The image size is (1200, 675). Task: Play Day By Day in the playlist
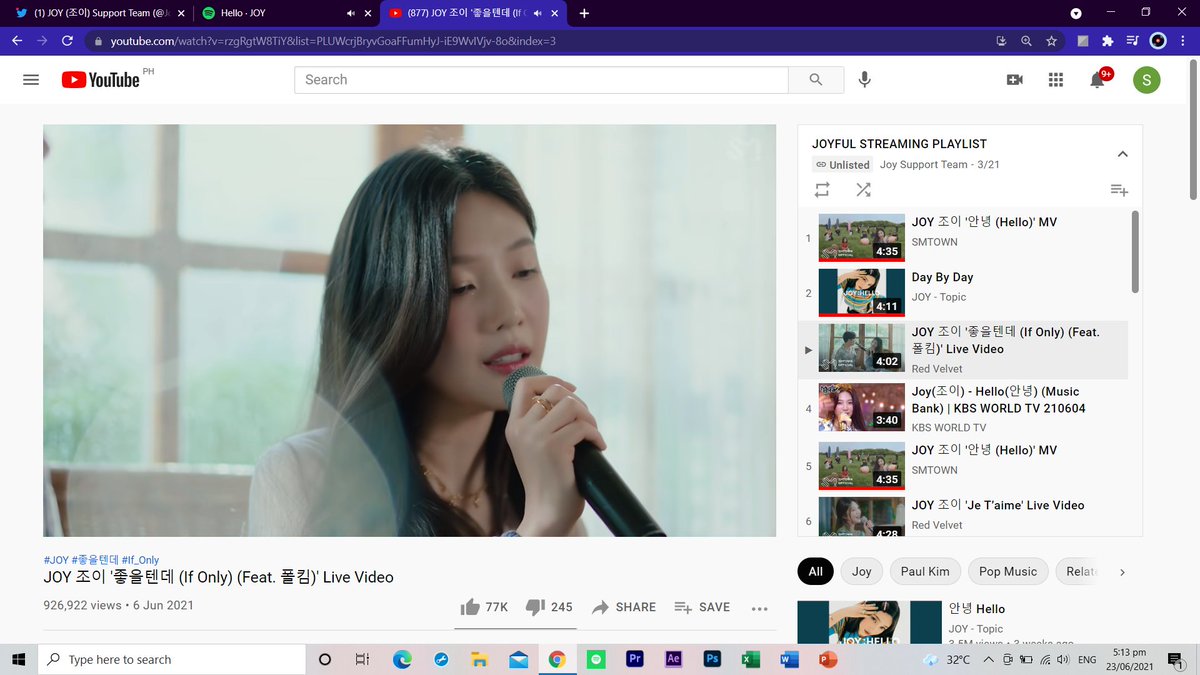[963, 292]
